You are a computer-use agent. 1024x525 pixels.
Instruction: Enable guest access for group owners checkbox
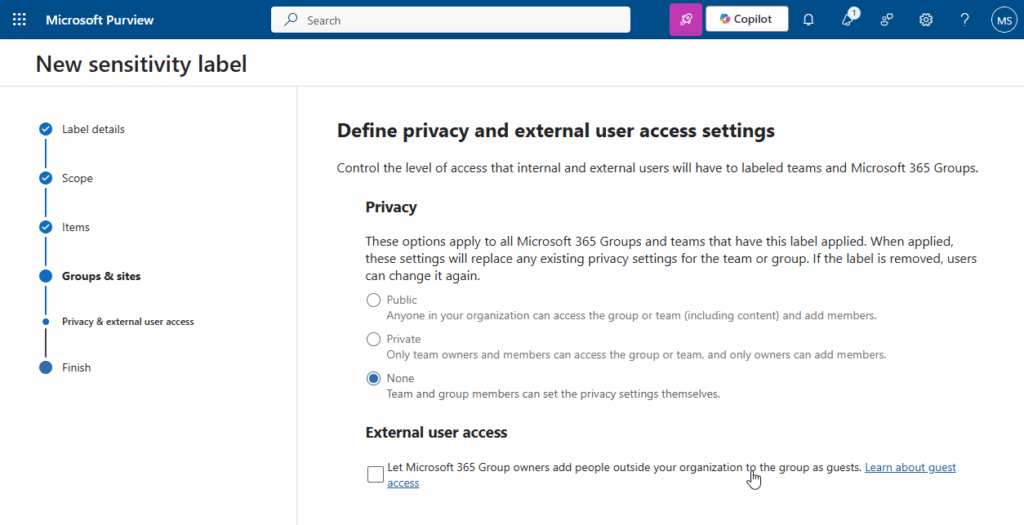(375, 474)
